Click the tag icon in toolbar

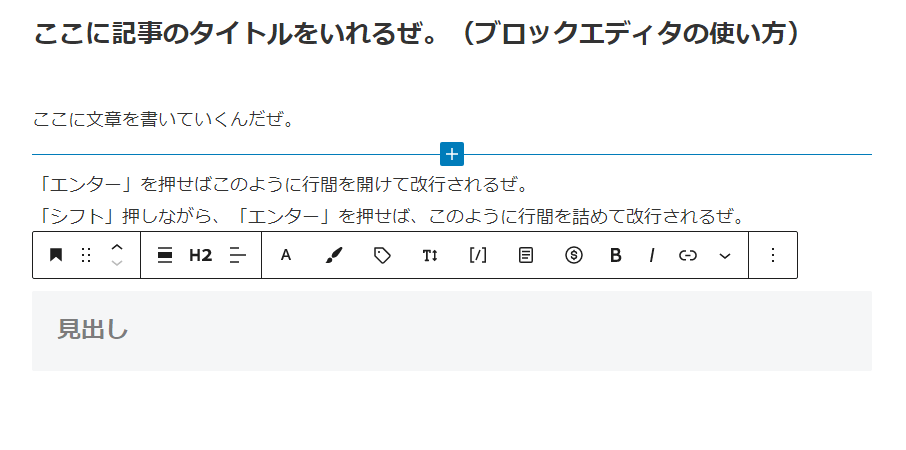click(x=382, y=255)
